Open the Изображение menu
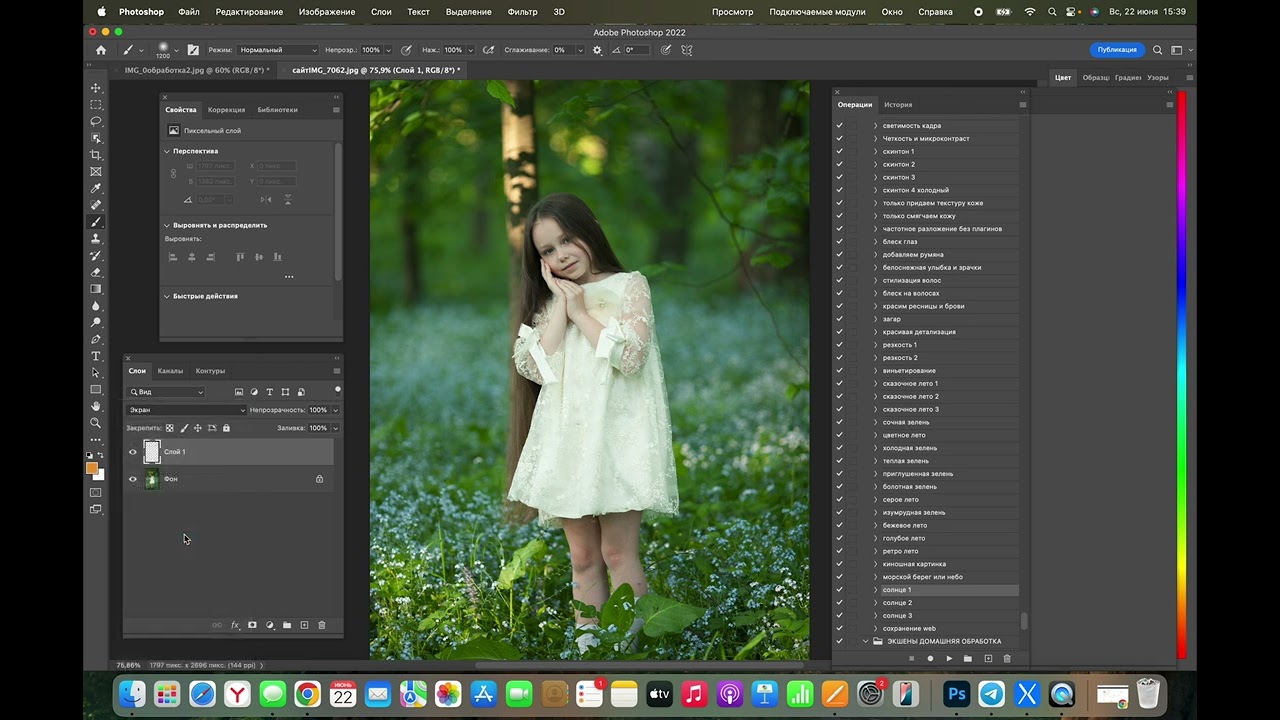 327,12
